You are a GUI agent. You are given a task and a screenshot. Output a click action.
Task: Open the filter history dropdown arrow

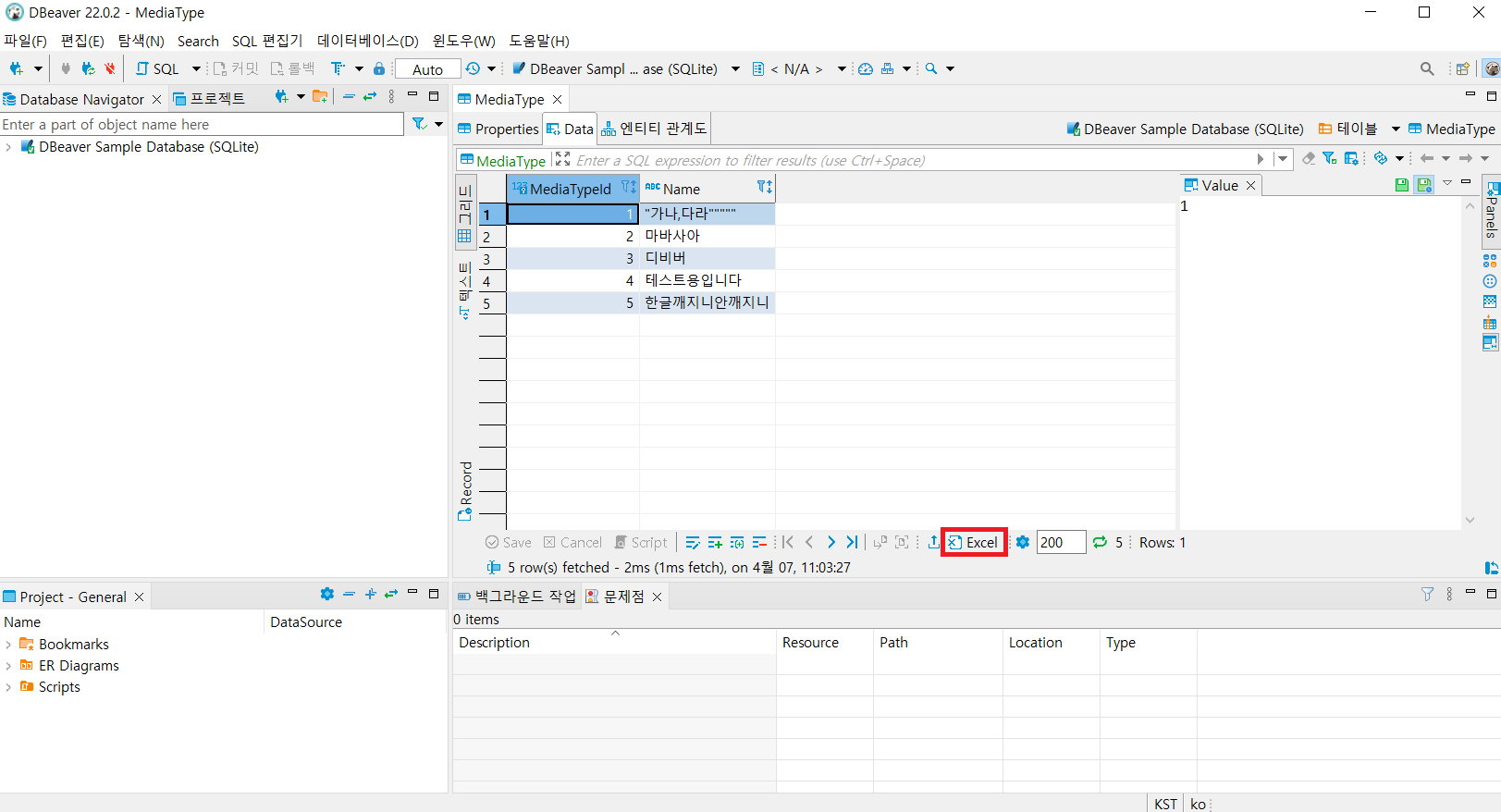[1282, 159]
